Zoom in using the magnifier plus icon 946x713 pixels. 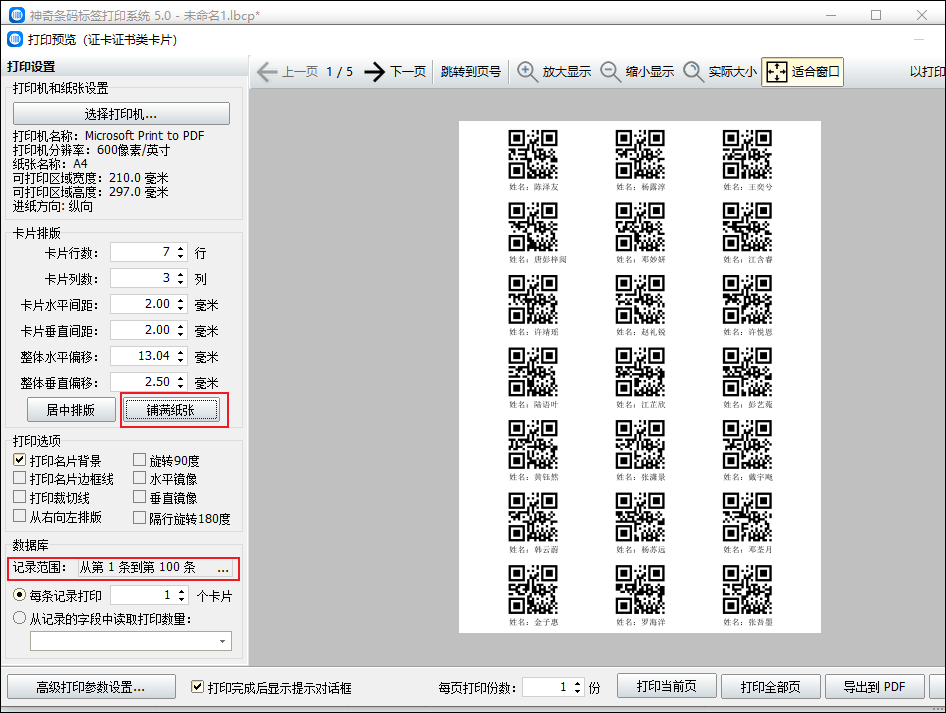(527, 72)
